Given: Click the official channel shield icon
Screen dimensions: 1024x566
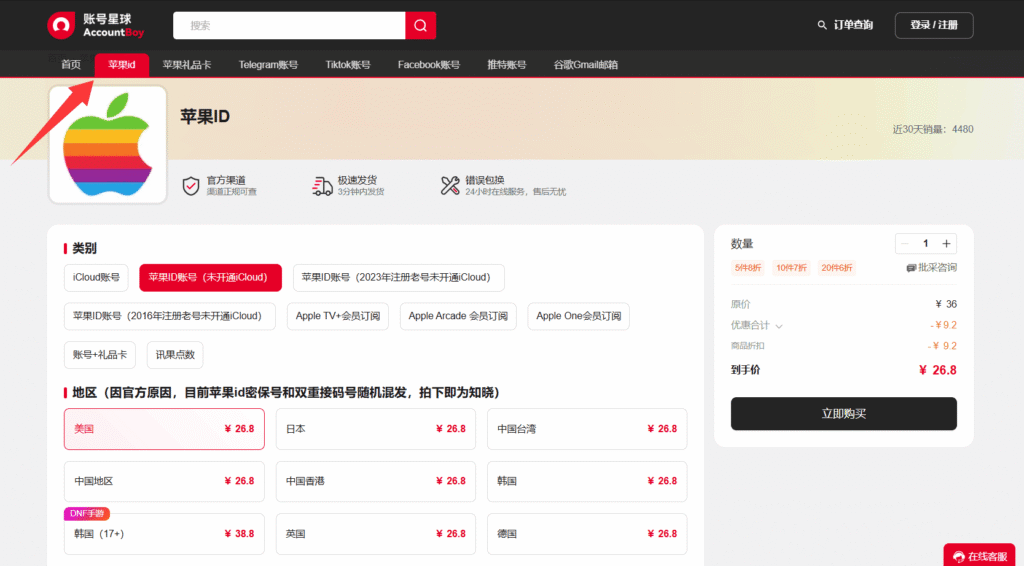Looking at the screenshot, I should pos(191,186).
